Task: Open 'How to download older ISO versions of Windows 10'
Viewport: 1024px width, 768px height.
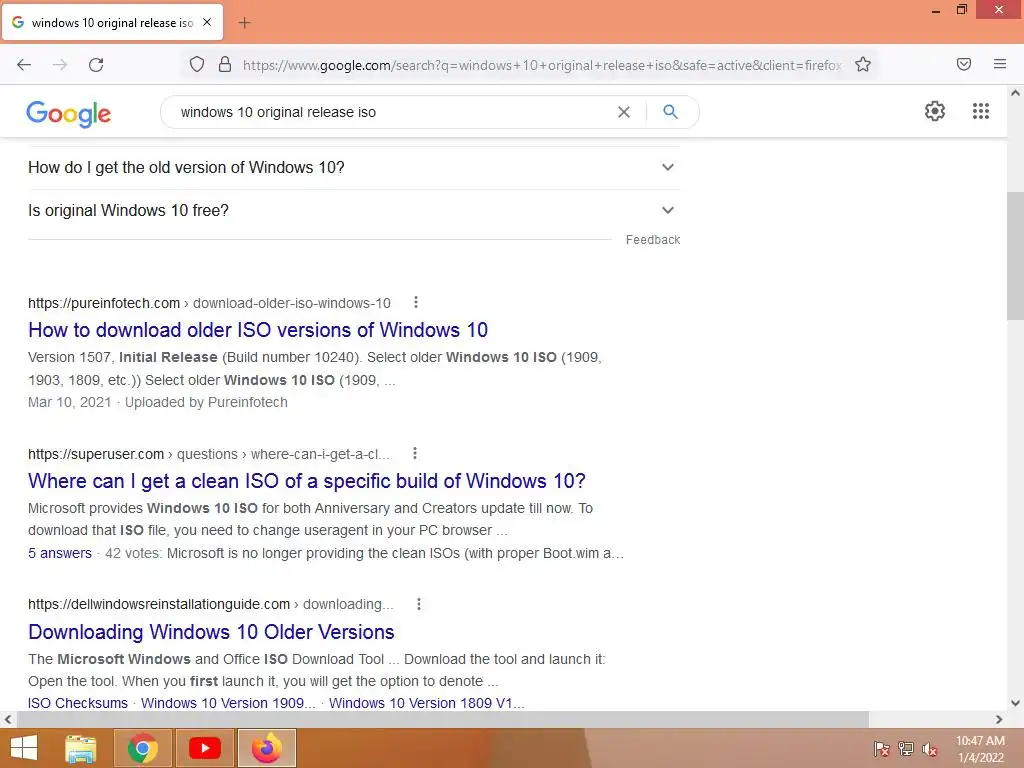Action: point(258,330)
